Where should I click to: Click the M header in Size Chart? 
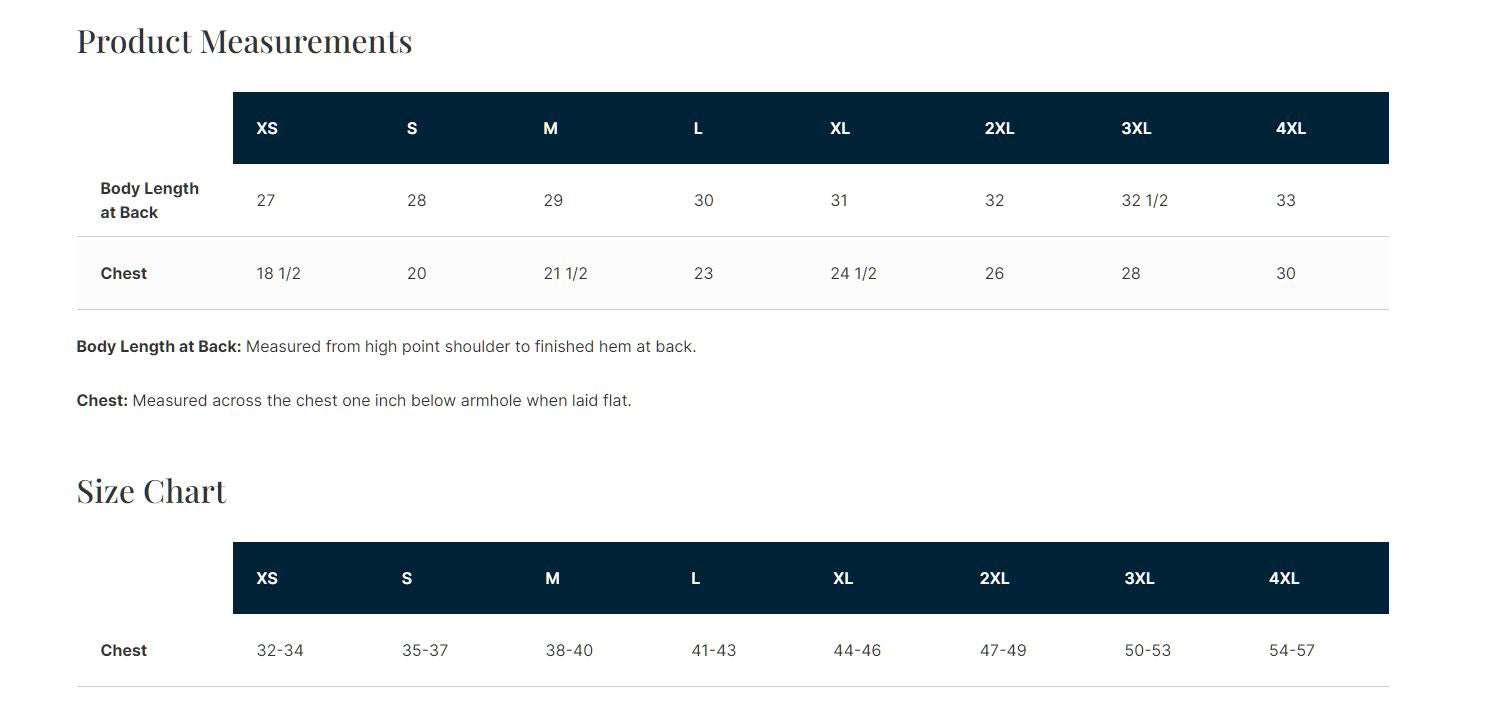pyautogui.click(x=552, y=578)
